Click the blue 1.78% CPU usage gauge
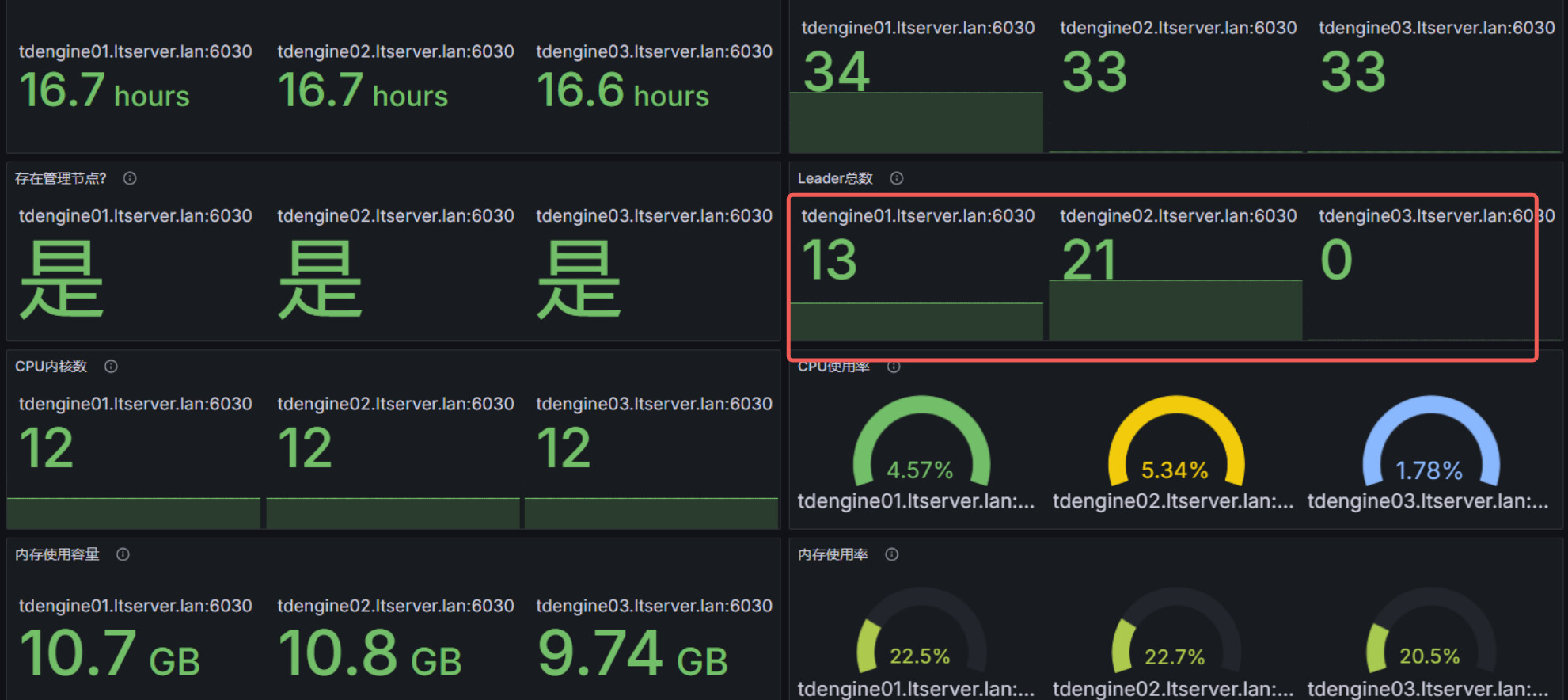Image resolution: width=1568 pixels, height=700 pixels. pyautogui.click(x=1429, y=443)
